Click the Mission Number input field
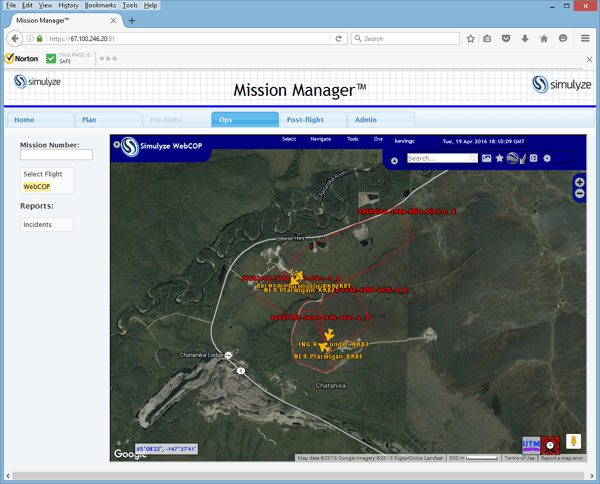 coord(56,155)
